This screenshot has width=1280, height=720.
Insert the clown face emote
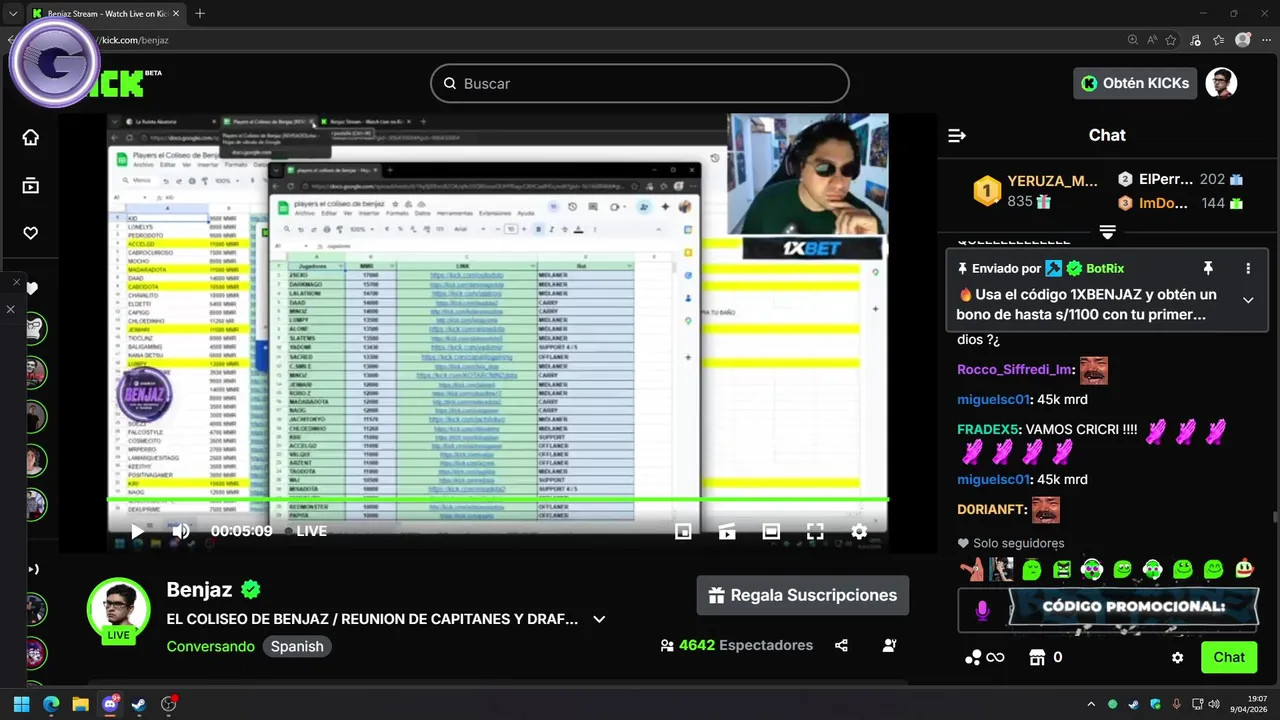pyautogui.click(x=1244, y=570)
